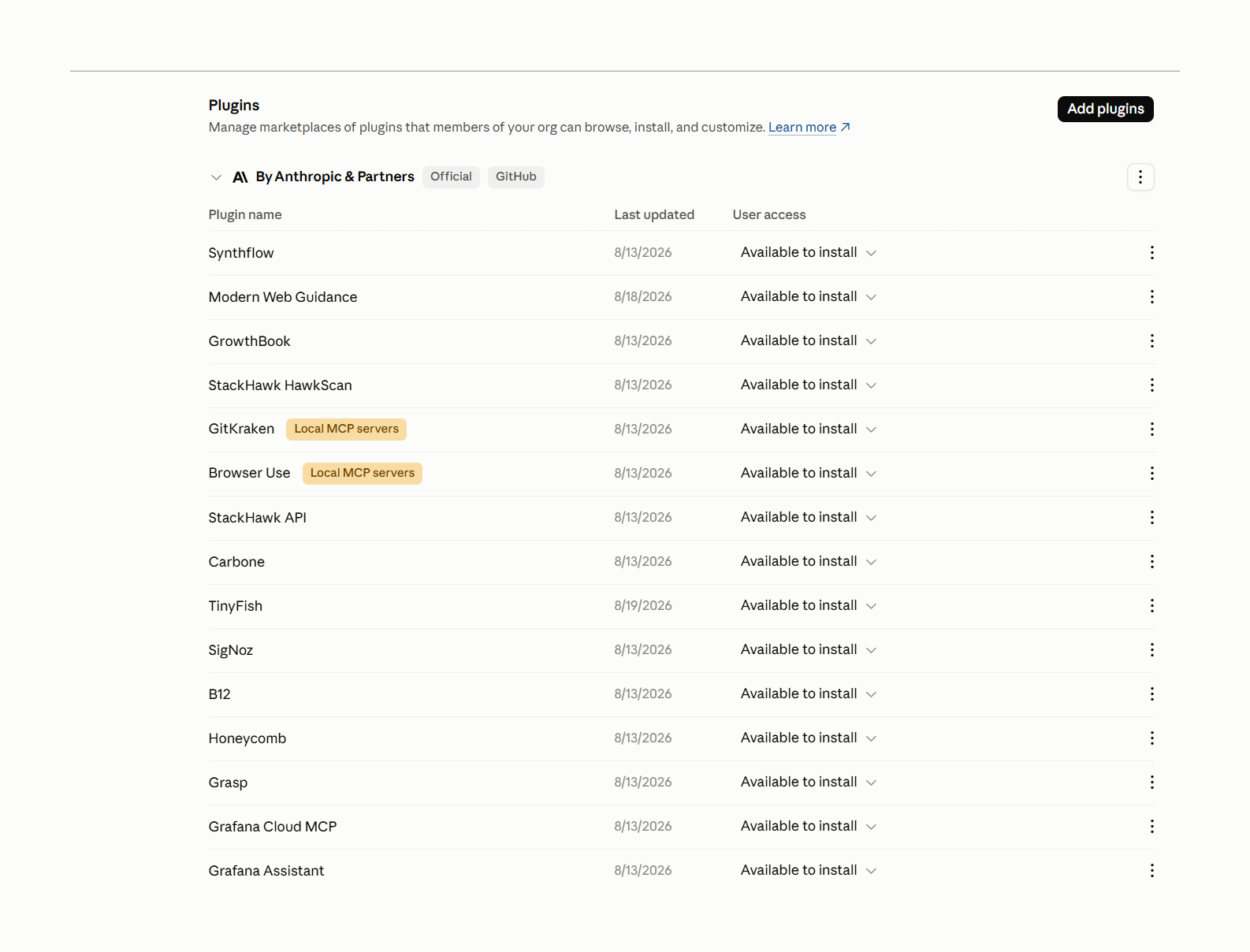The width and height of the screenshot is (1250, 952).
Task: Change user access for TinyFish
Action: pyautogui.click(x=808, y=606)
